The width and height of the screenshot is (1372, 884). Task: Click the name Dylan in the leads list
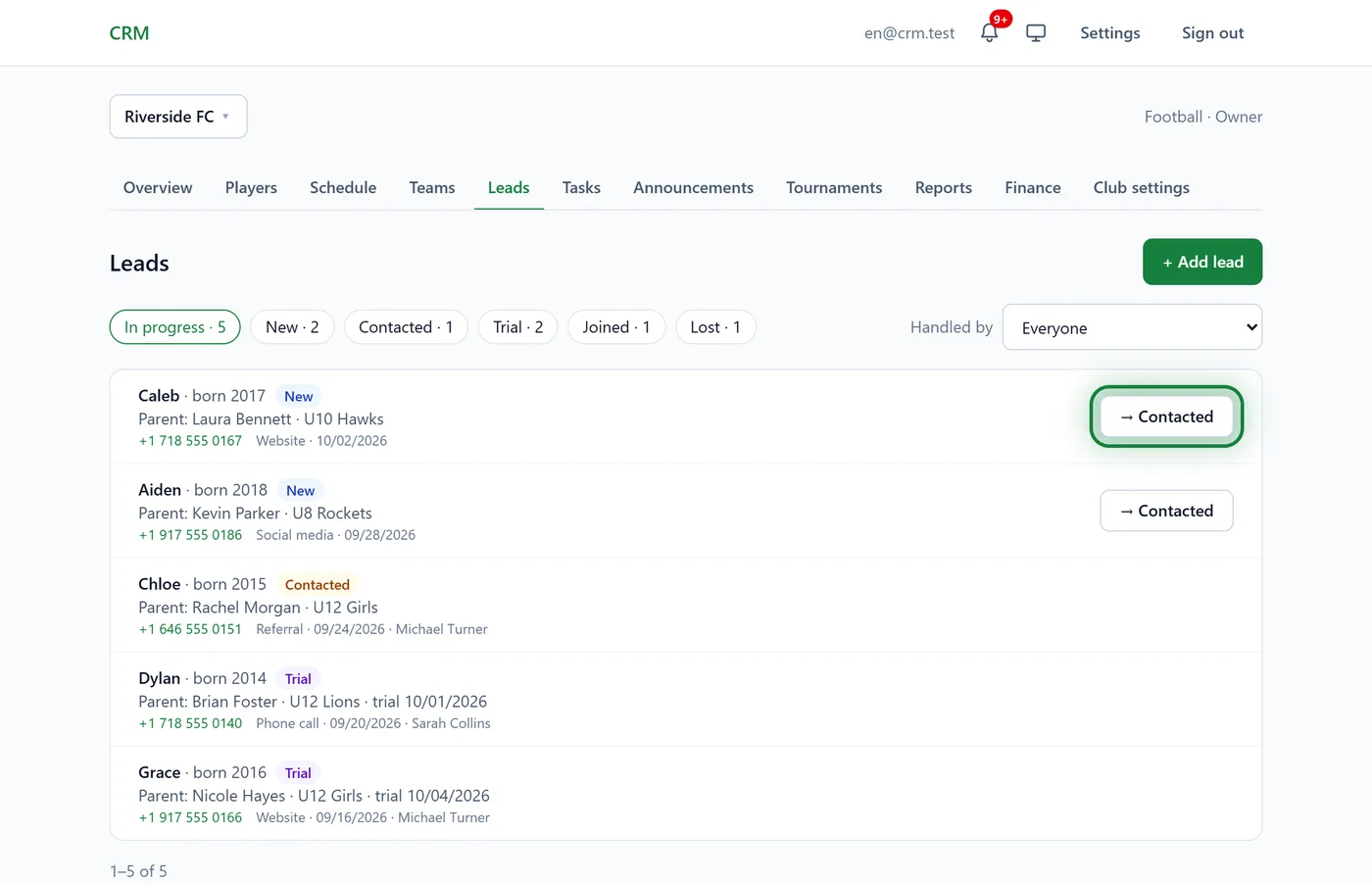click(160, 678)
